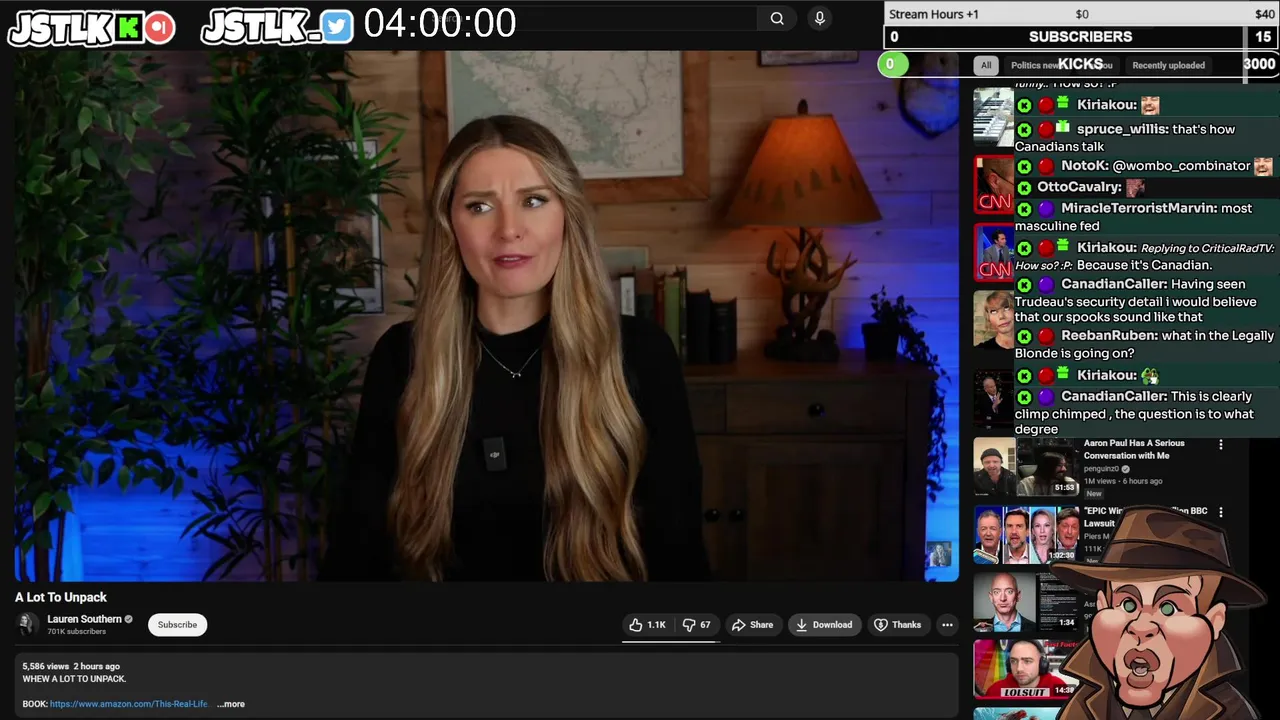
Task: Click the red circle icon beside ReebanRuben
Action: (1045, 337)
